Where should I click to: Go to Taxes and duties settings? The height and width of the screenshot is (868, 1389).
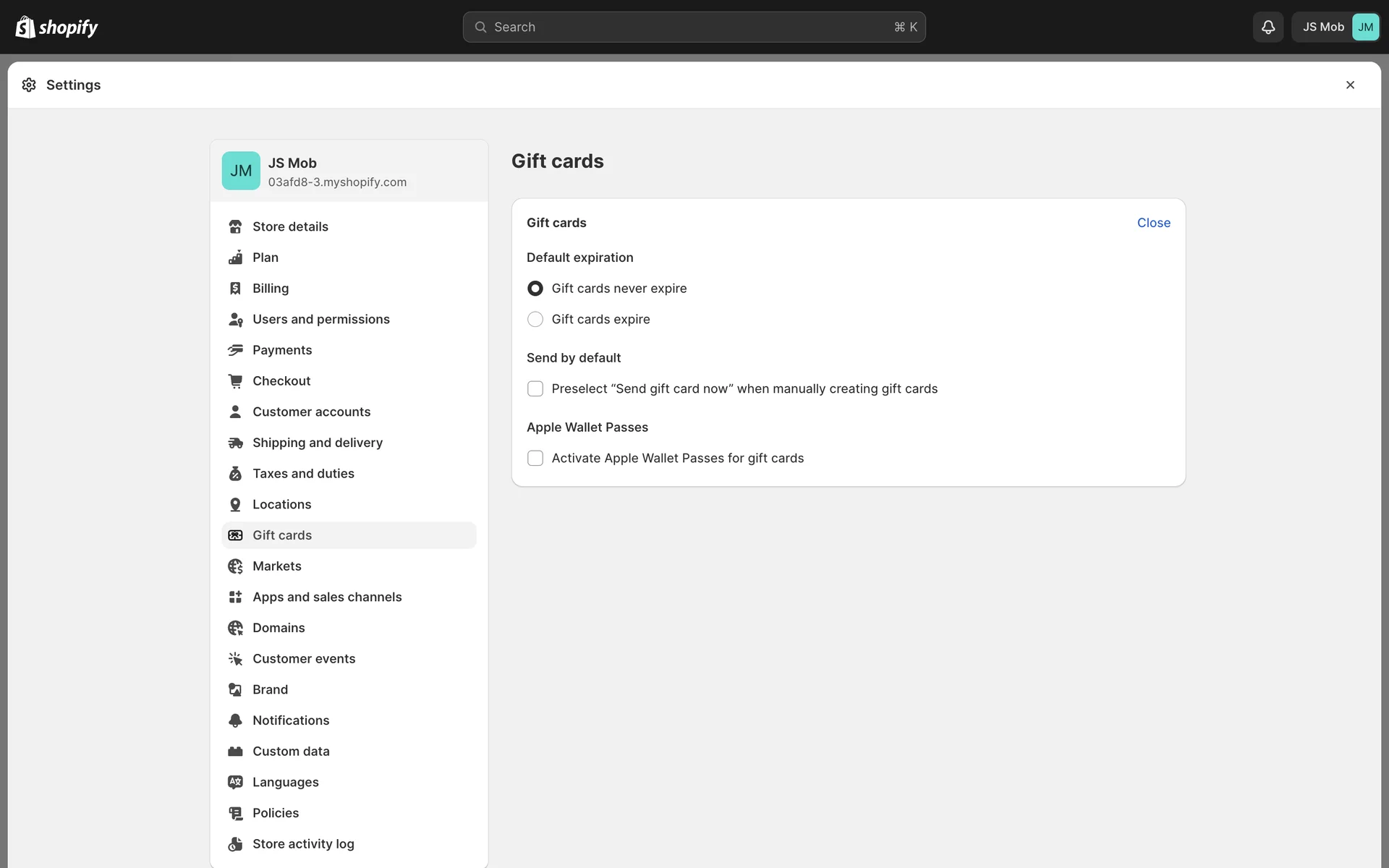pos(303,474)
